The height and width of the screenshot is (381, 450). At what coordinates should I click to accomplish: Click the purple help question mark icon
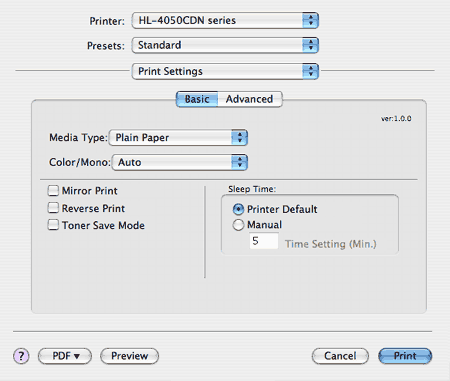pyautogui.click(x=21, y=356)
